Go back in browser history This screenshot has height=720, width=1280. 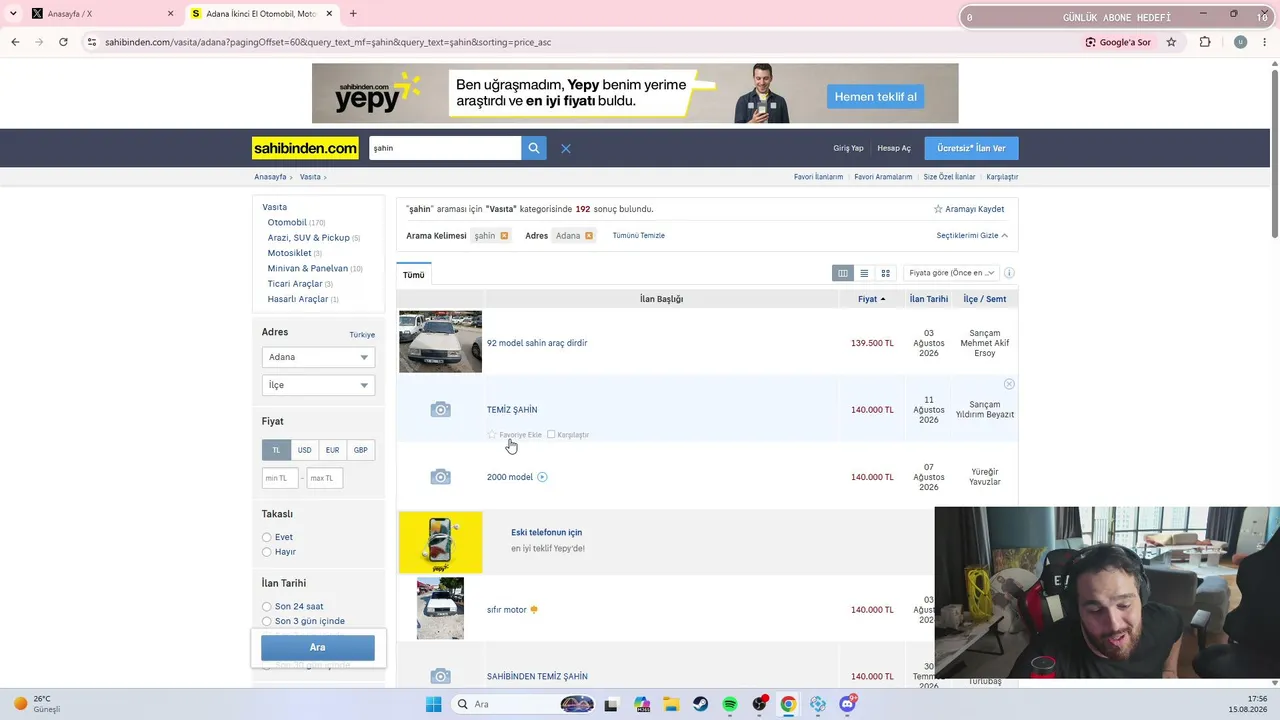(x=15, y=42)
